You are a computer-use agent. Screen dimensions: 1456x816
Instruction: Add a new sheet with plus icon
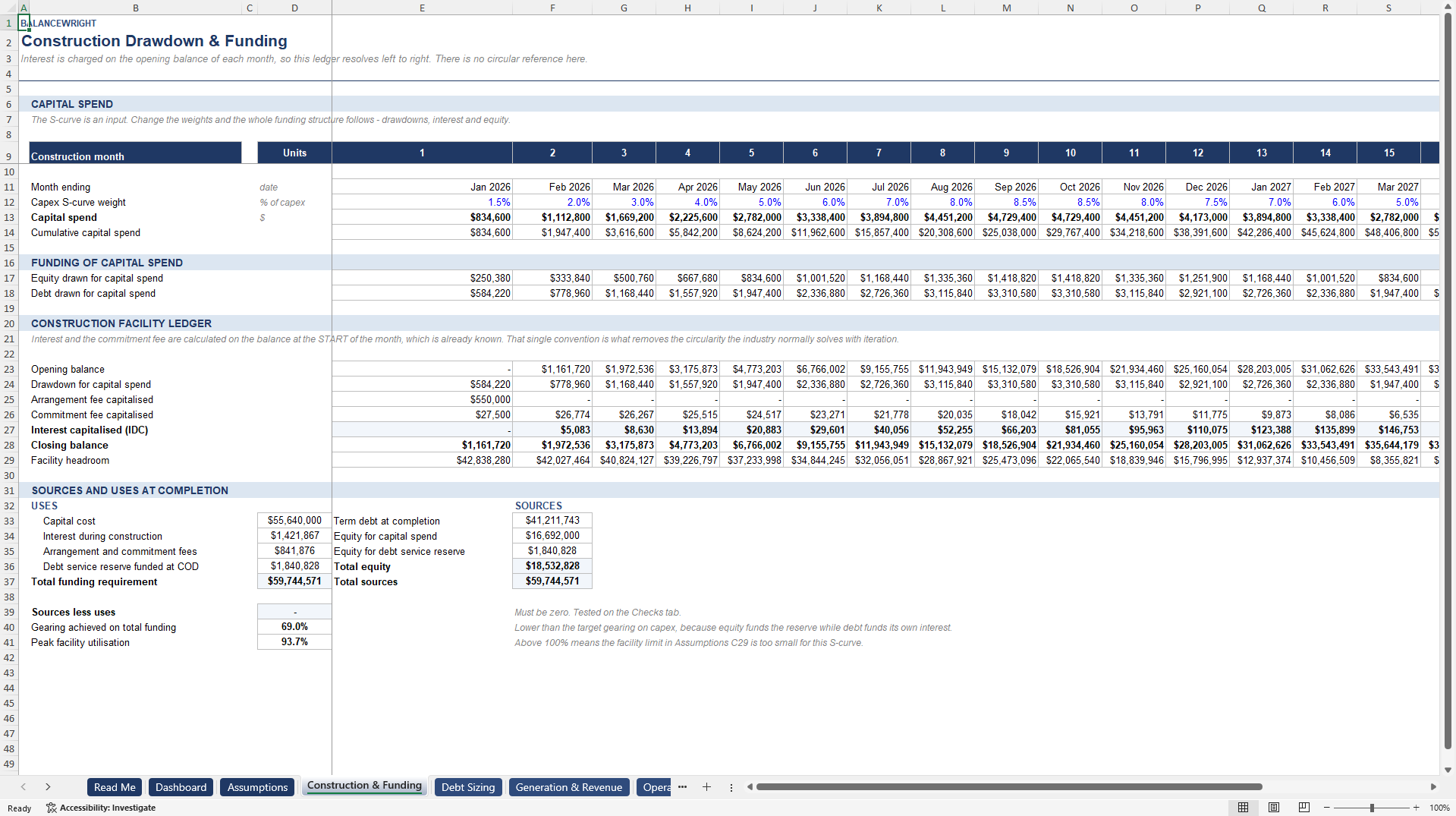[x=706, y=787]
